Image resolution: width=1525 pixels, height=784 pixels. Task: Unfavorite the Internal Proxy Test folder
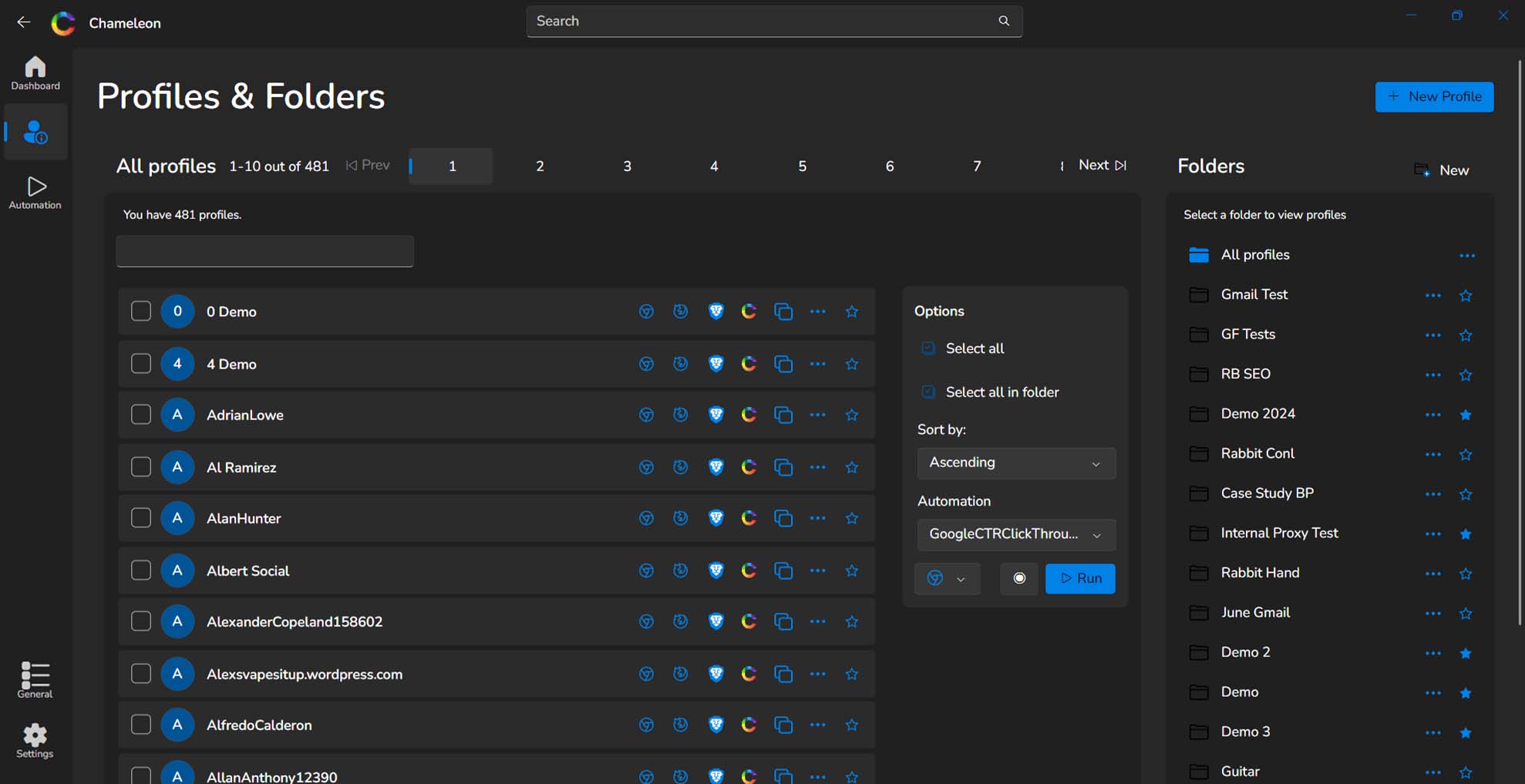(1466, 534)
